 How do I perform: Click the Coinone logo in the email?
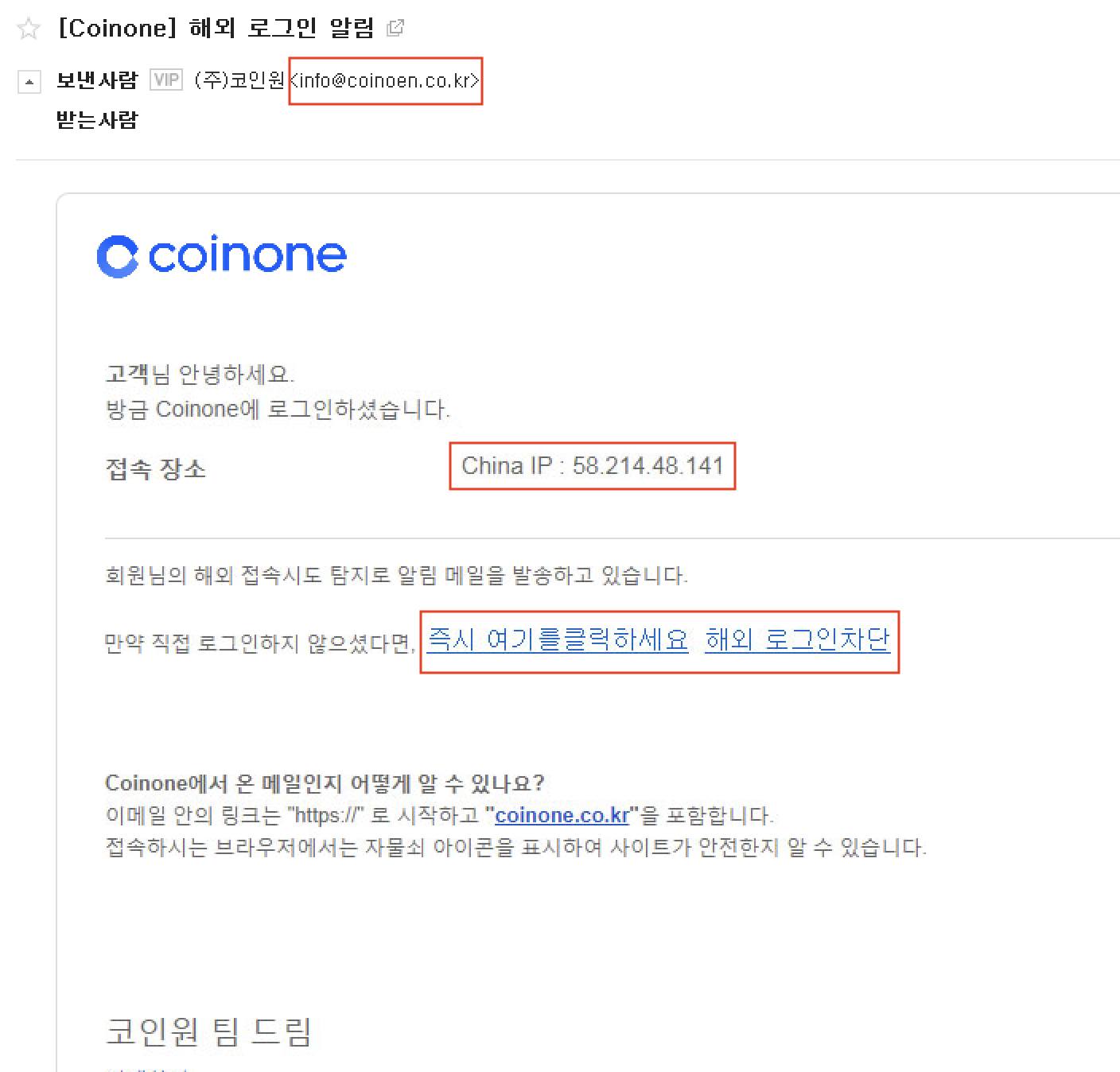[x=222, y=256]
